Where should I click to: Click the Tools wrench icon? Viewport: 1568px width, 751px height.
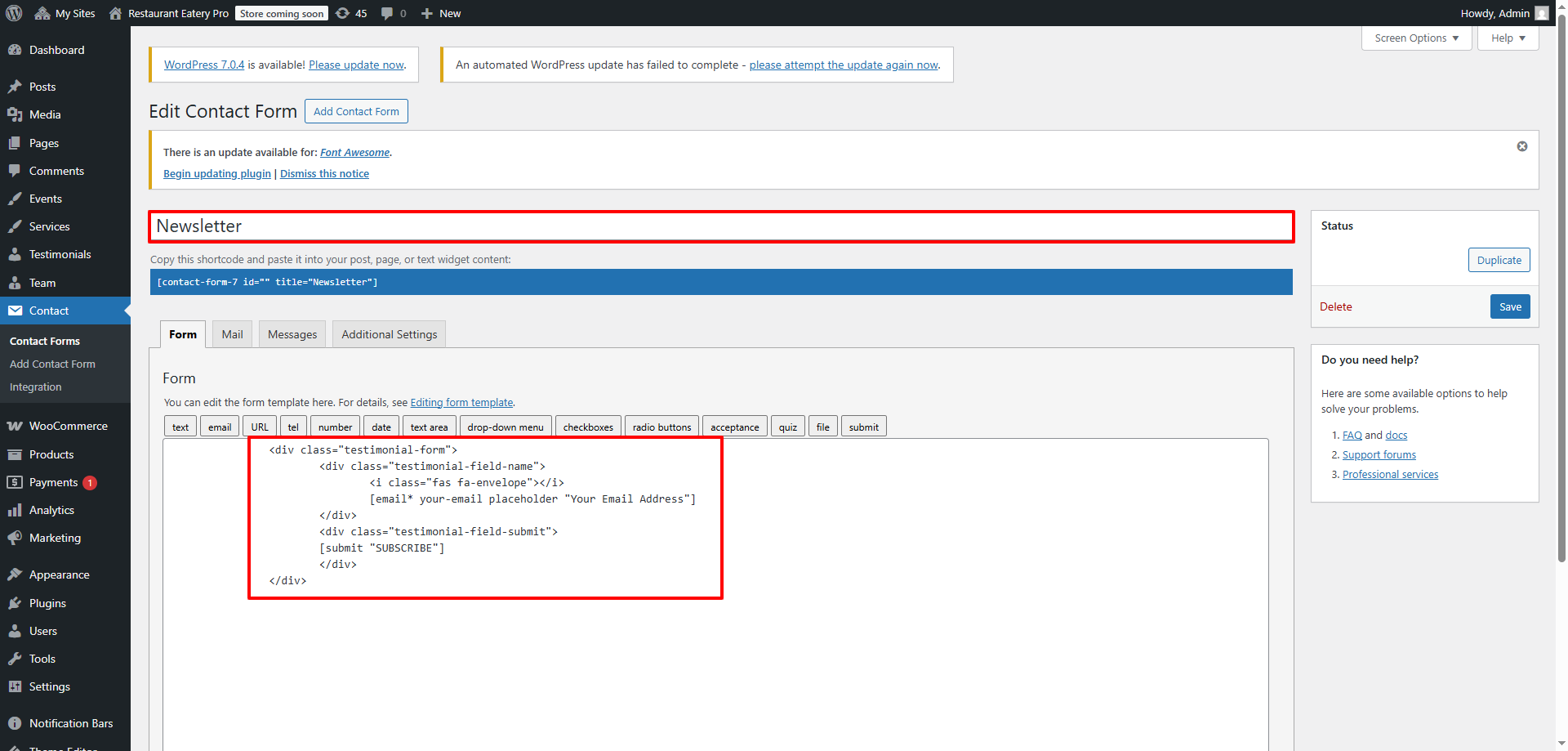(x=15, y=659)
